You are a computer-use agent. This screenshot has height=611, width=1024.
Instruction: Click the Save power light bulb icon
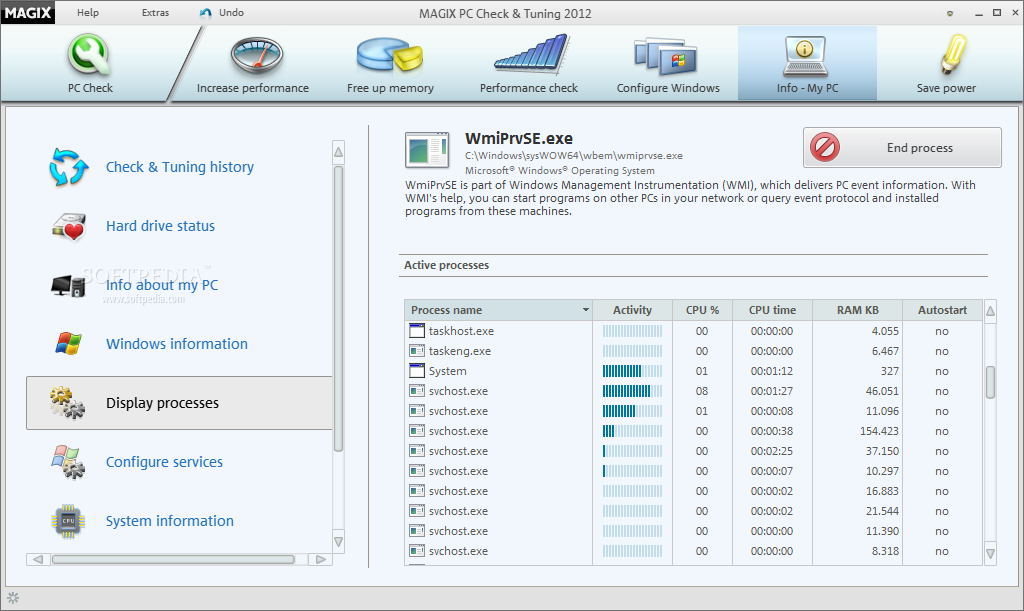953,54
